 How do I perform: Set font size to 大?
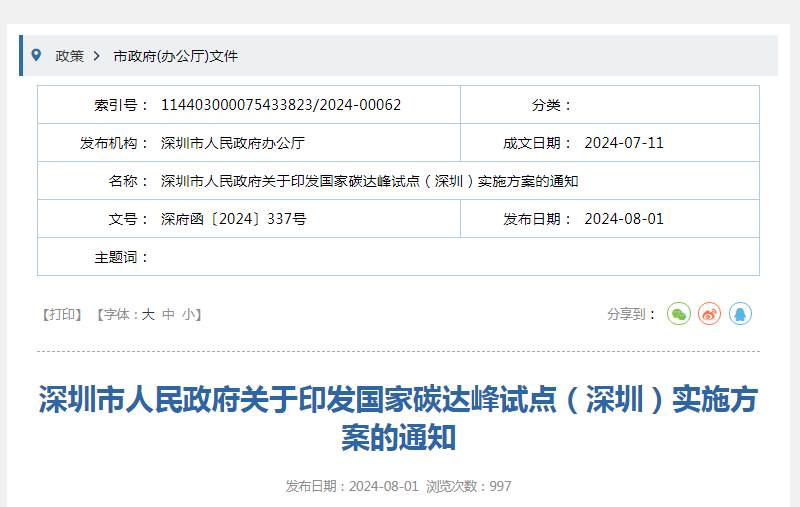click(x=148, y=314)
